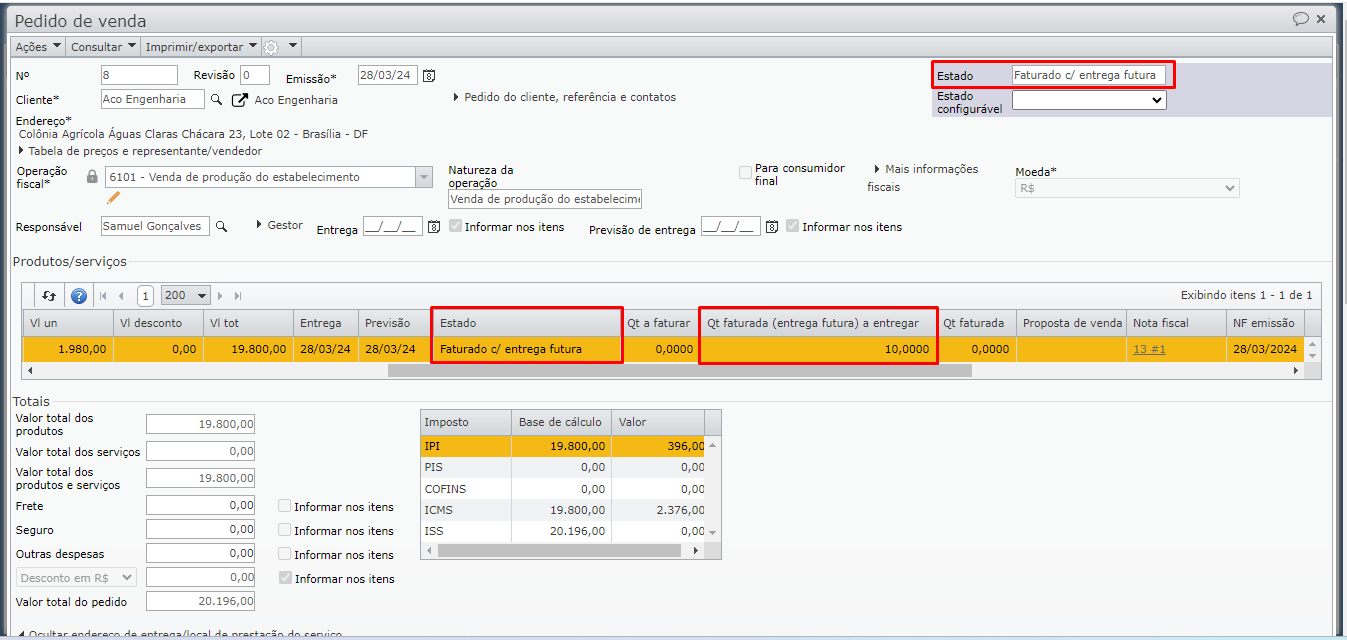
Task: Expand Pedido do cliente, referência e contatos
Action: click(x=565, y=97)
